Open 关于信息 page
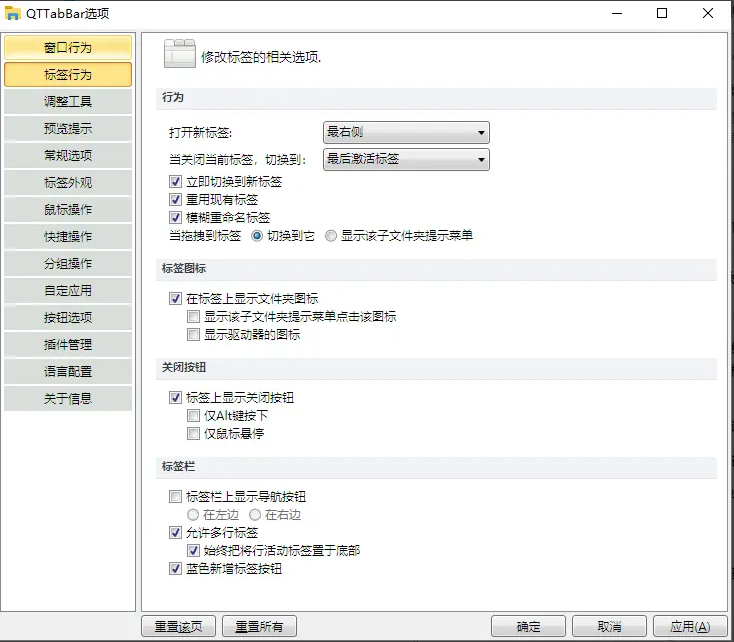 pos(68,398)
